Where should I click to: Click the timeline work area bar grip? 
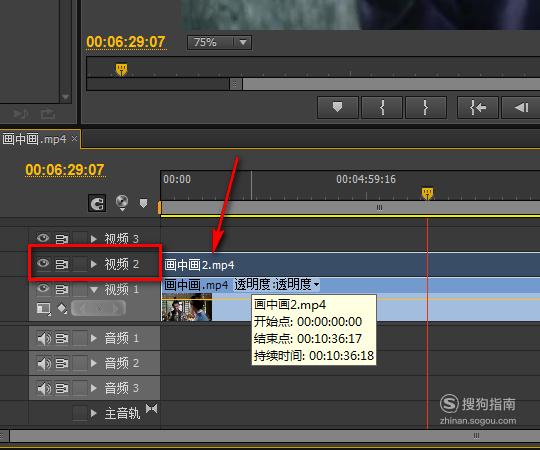pyautogui.click(x=379, y=207)
